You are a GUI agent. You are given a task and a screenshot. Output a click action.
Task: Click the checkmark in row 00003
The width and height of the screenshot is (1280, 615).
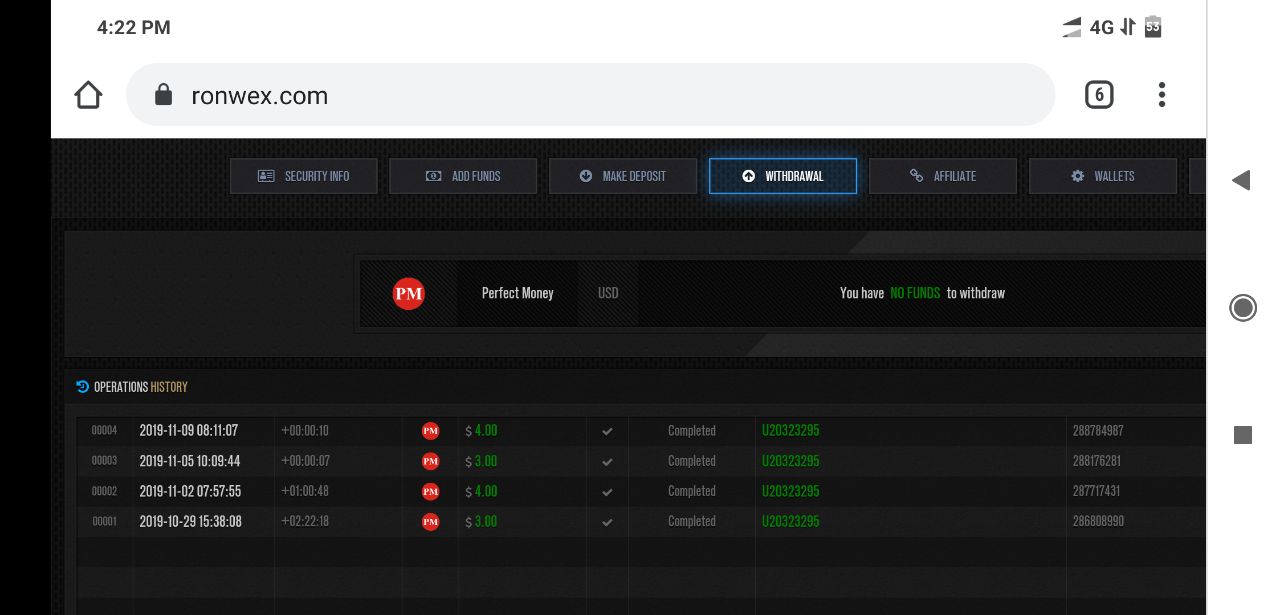click(607, 462)
